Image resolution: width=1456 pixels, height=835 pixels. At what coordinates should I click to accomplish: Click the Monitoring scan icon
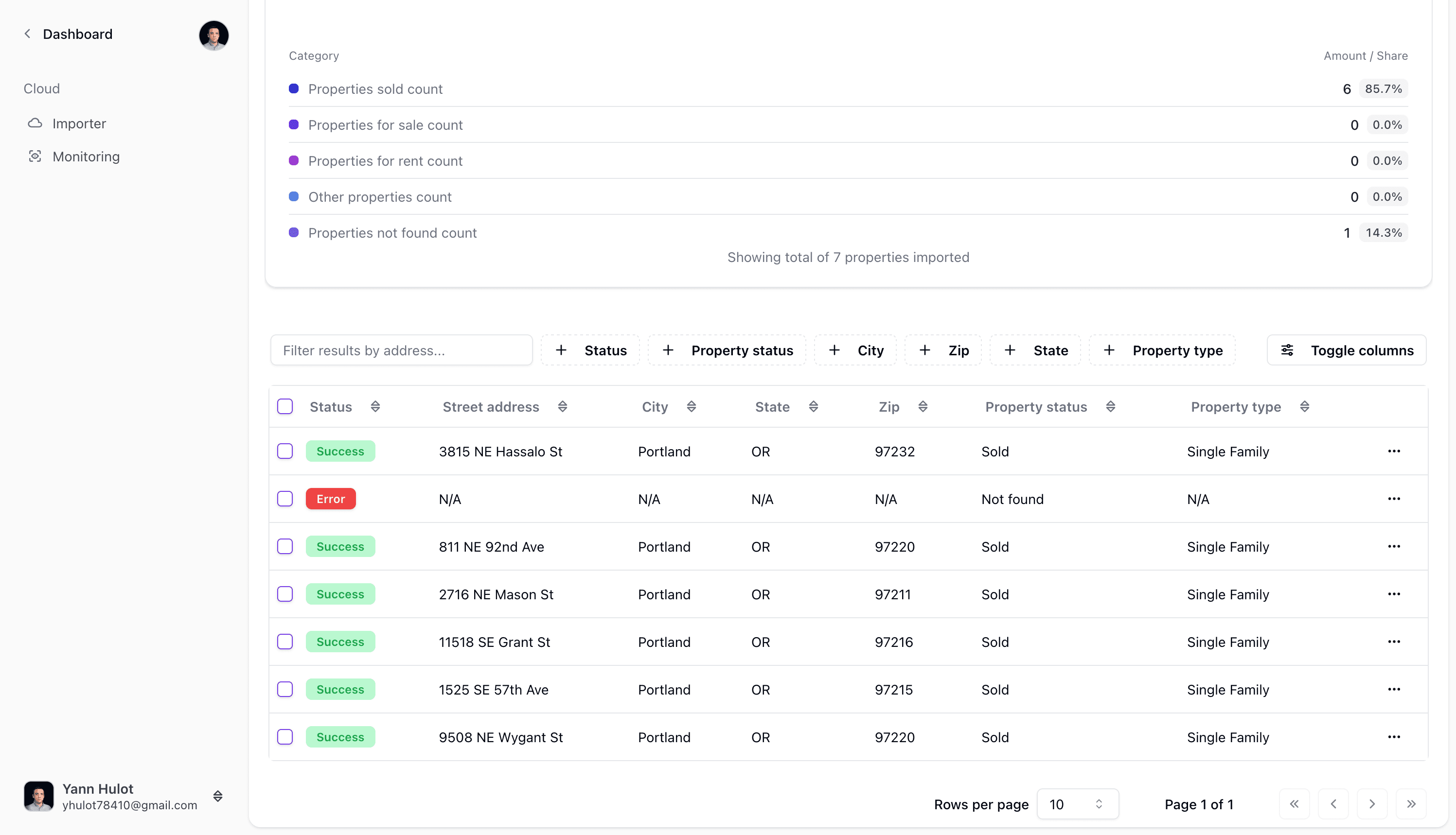click(x=35, y=156)
